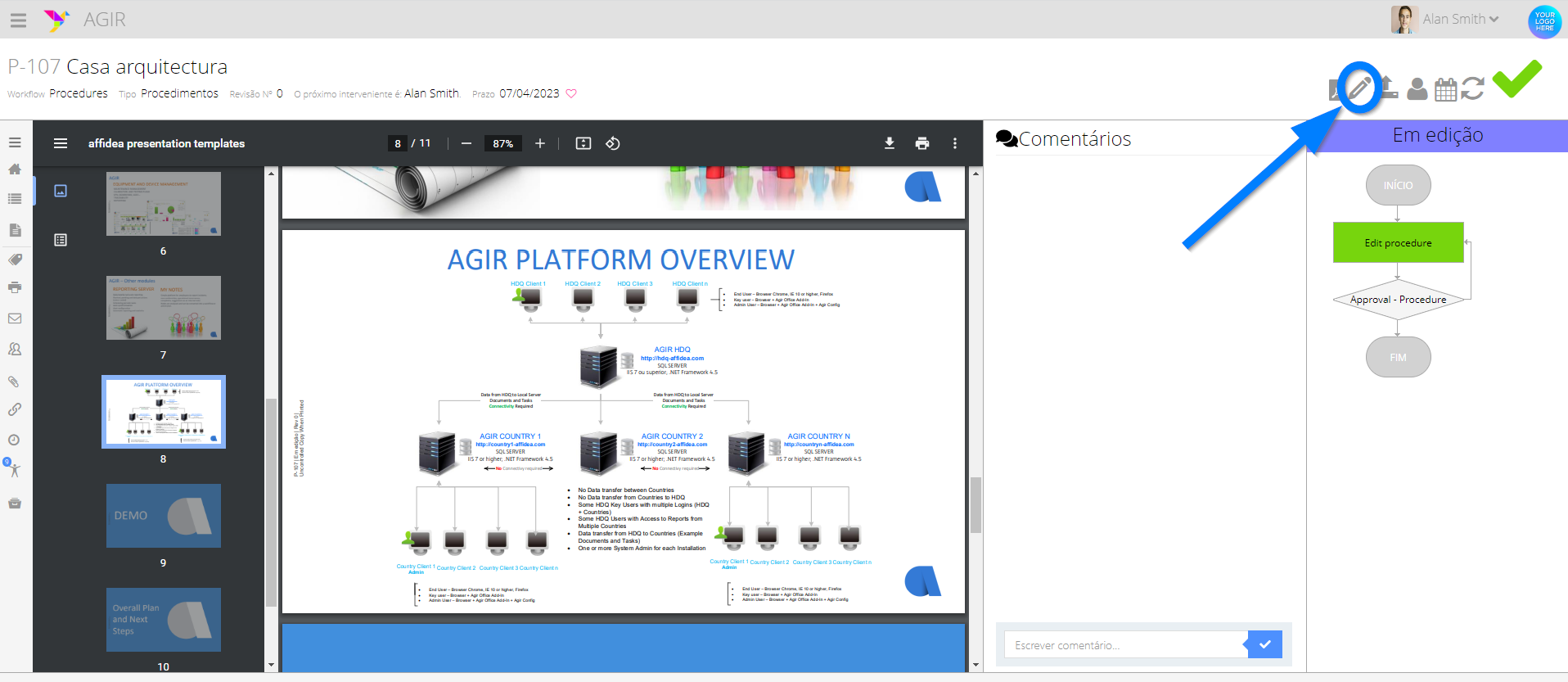Click the intervenient name Alan Smith
This screenshot has width=1568, height=682.
tap(432, 93)
